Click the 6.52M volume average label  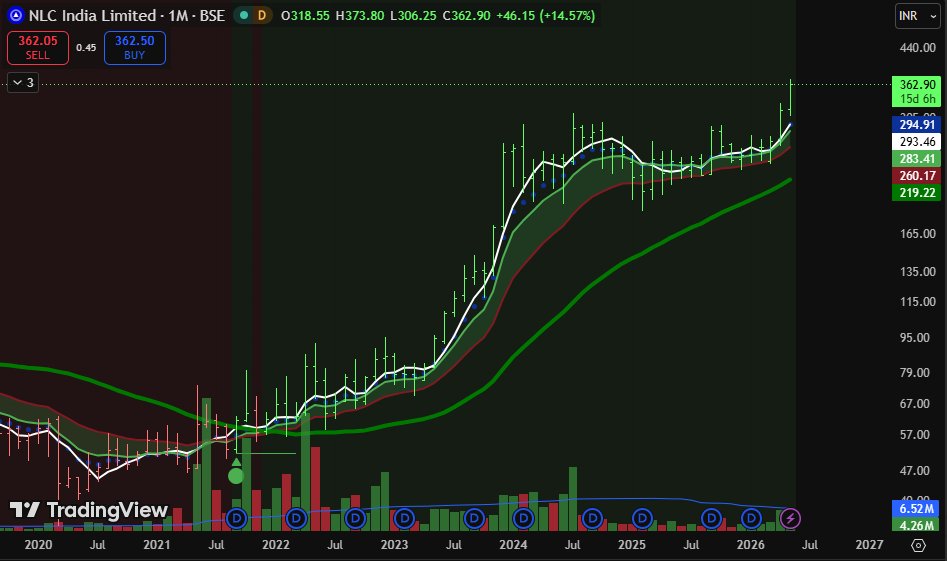[916, 508]
